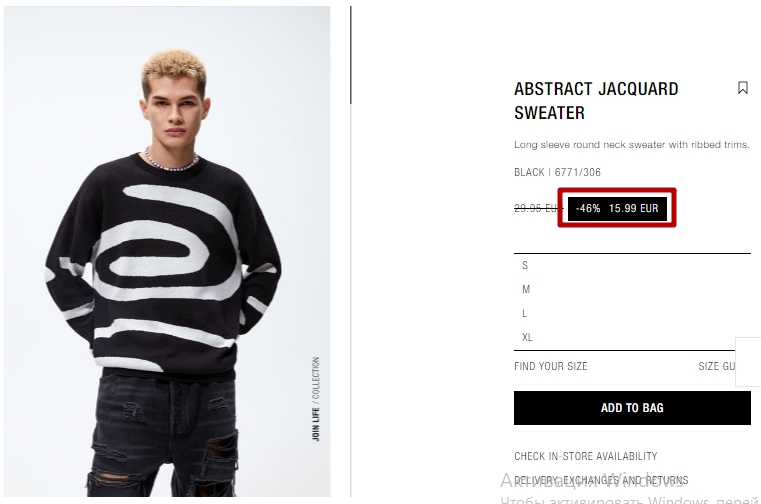Viewport: 761px width, 504px height.
Task: Click the JOIN LIFE / COLLECTION label
Action: point(316,399)
